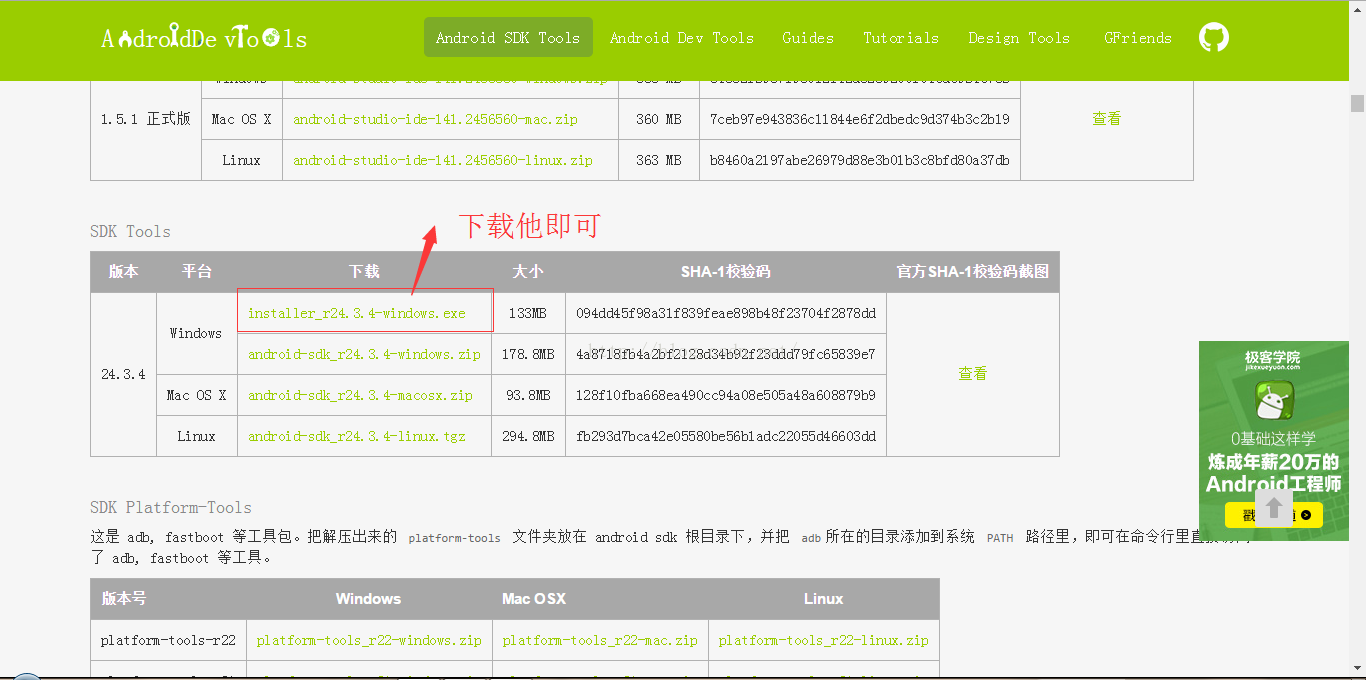The image size is (1366, 680).
Task: Open the Android SDK Tools tab
Action: (x=508, y=38)
